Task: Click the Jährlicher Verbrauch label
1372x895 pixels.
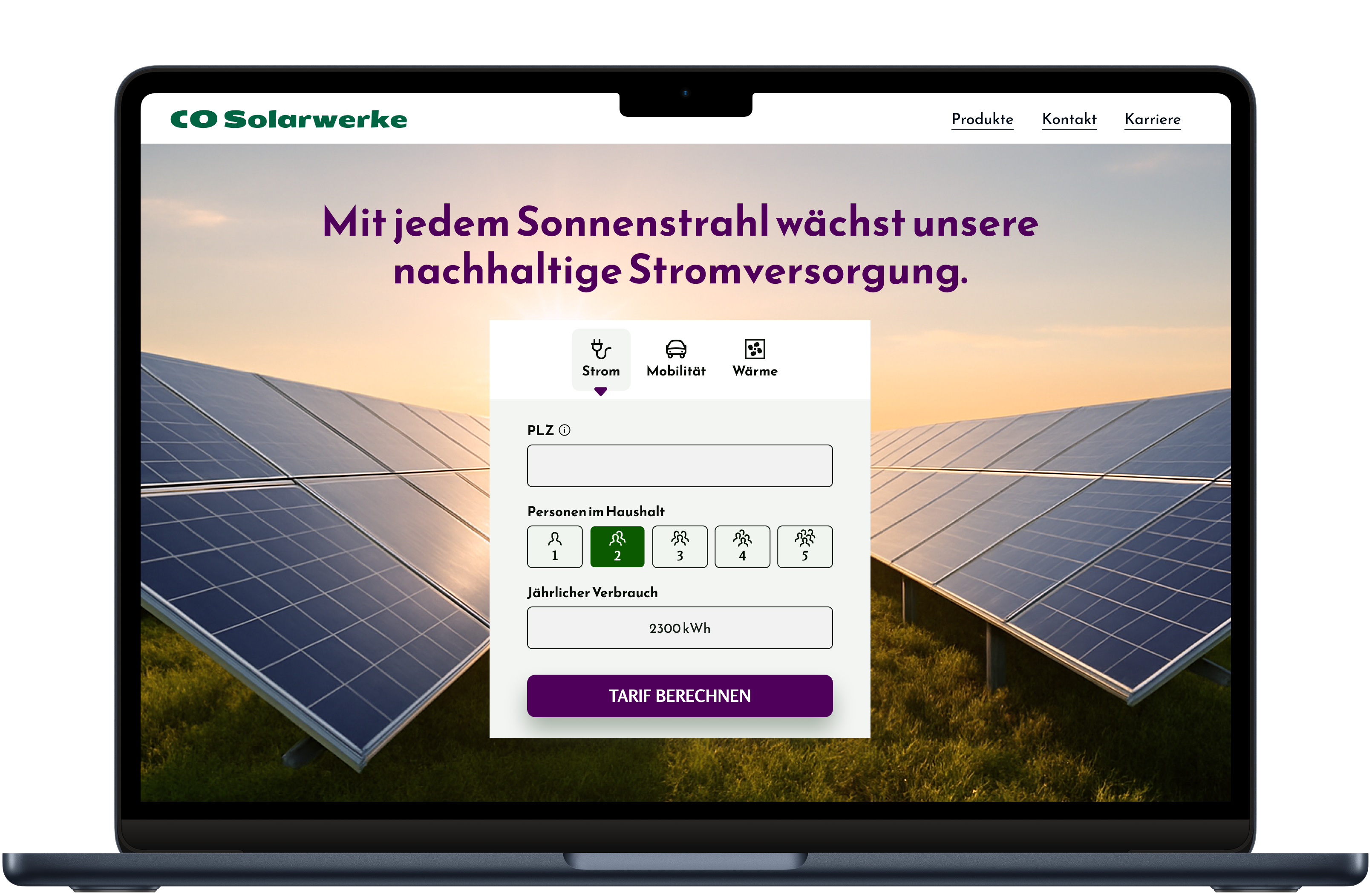Action: point(593,593)
